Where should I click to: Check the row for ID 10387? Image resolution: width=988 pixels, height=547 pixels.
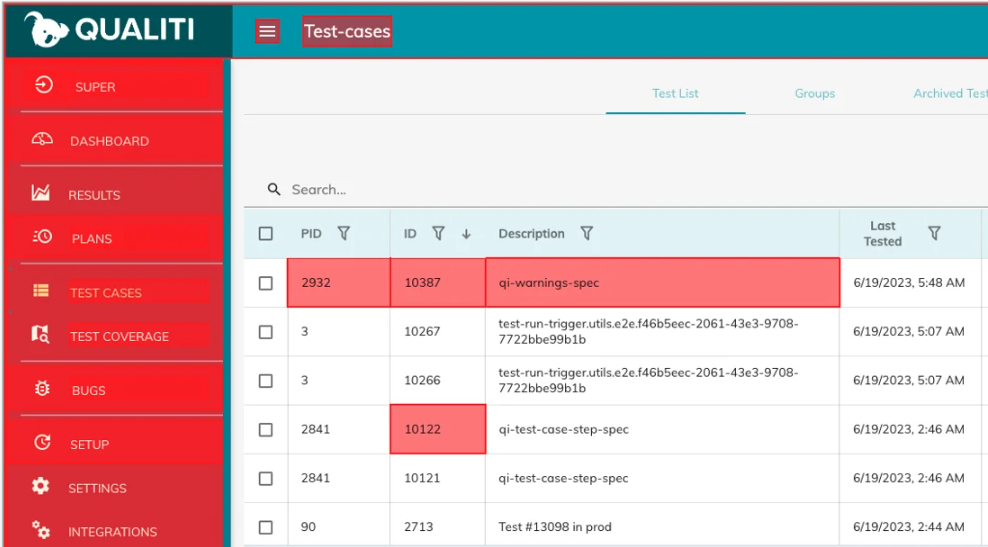[x=266, y=283]
